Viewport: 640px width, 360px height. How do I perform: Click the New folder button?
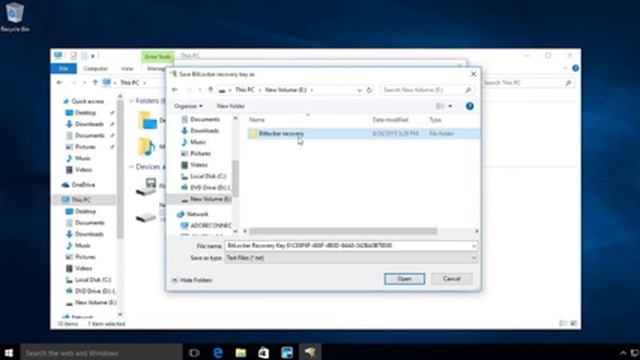pos(231,106)
